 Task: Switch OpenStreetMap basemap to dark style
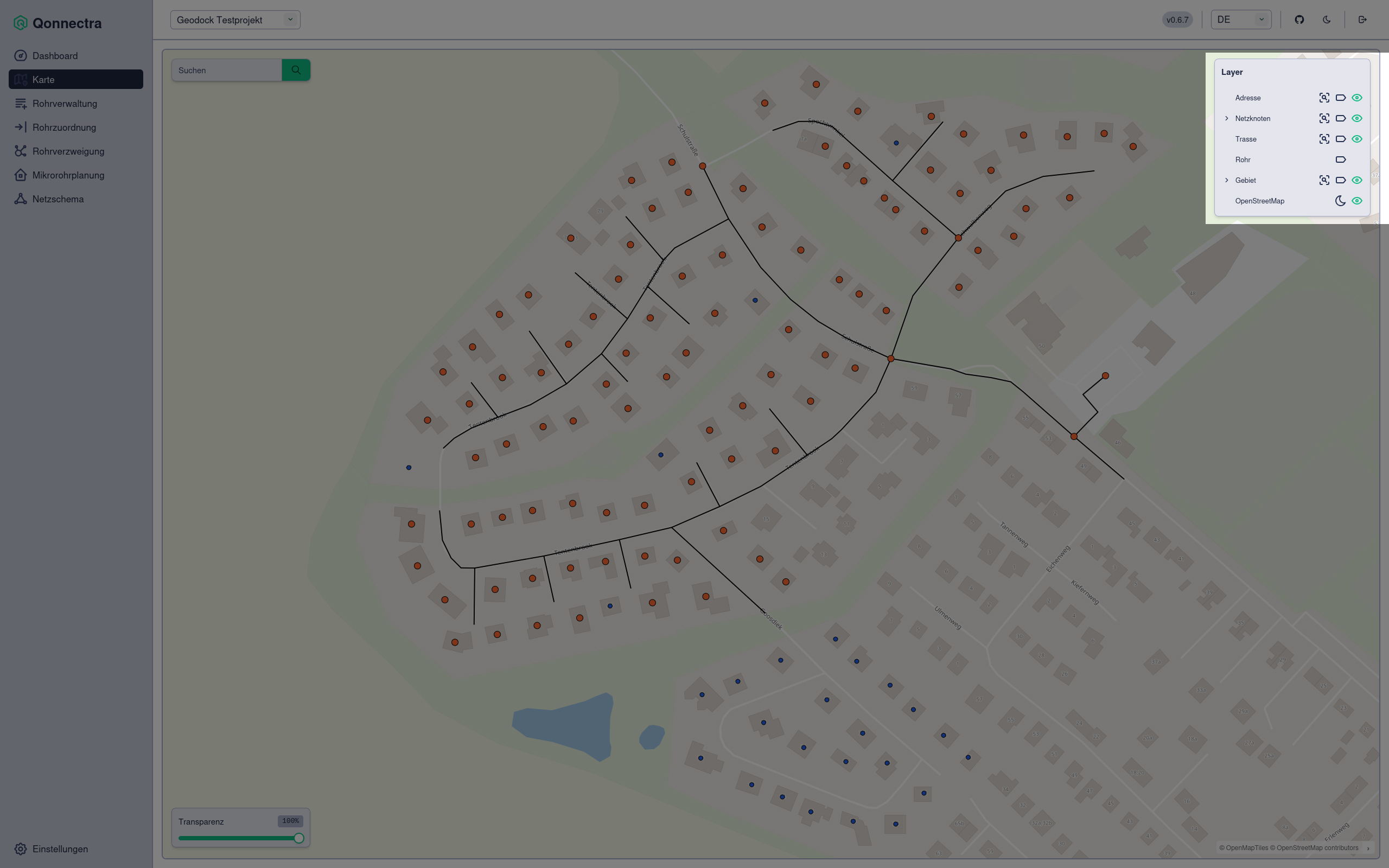[x=1340, y=201]
